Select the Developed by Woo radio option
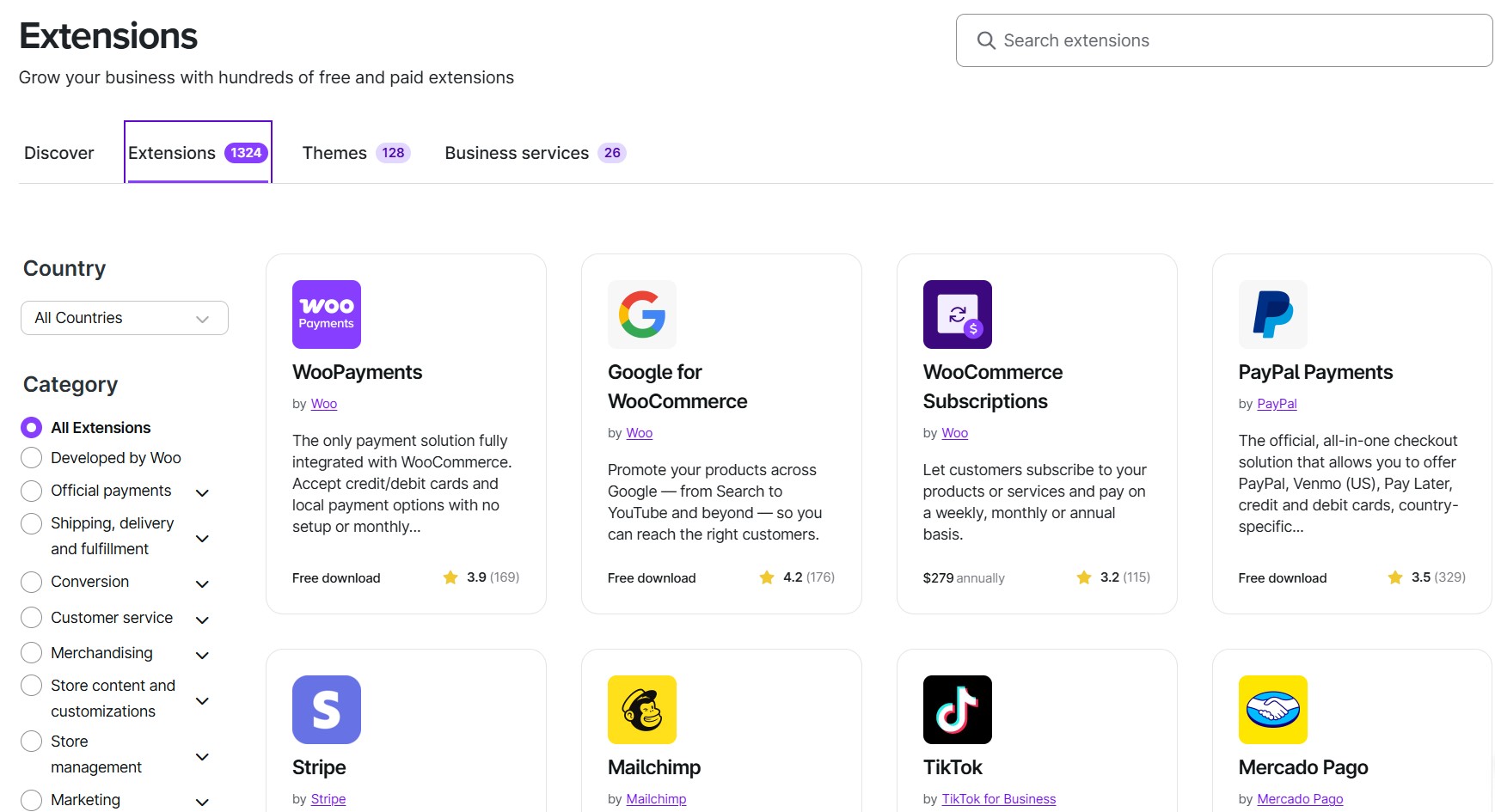Viewport: 1495px width, 812px height. pyautogui.click(x=31, y=458)
